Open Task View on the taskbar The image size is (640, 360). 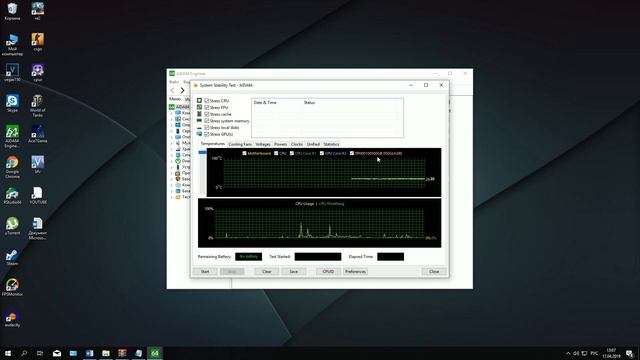point(40,353)
